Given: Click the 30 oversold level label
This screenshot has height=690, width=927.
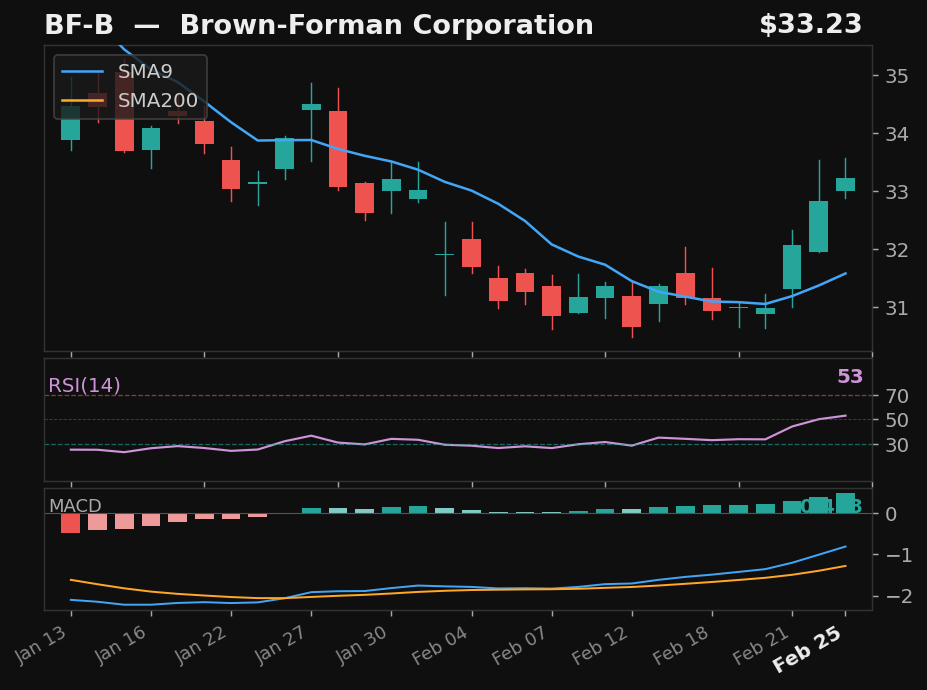Looking at the screenshot, I should coord(897,445).
